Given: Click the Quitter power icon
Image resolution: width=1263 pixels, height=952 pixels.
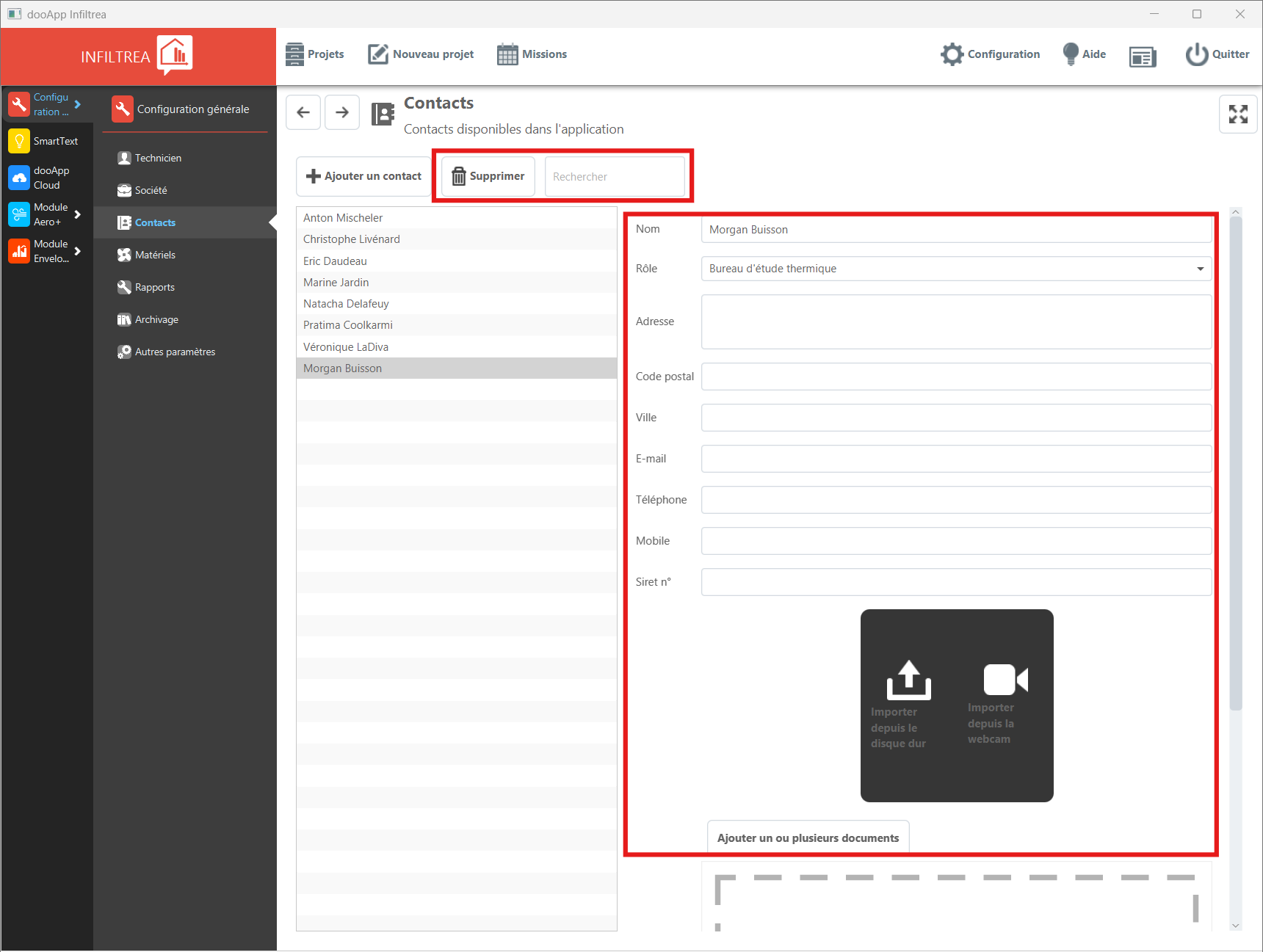Looking at the screenshot, I should click(x=1197, y=54).
